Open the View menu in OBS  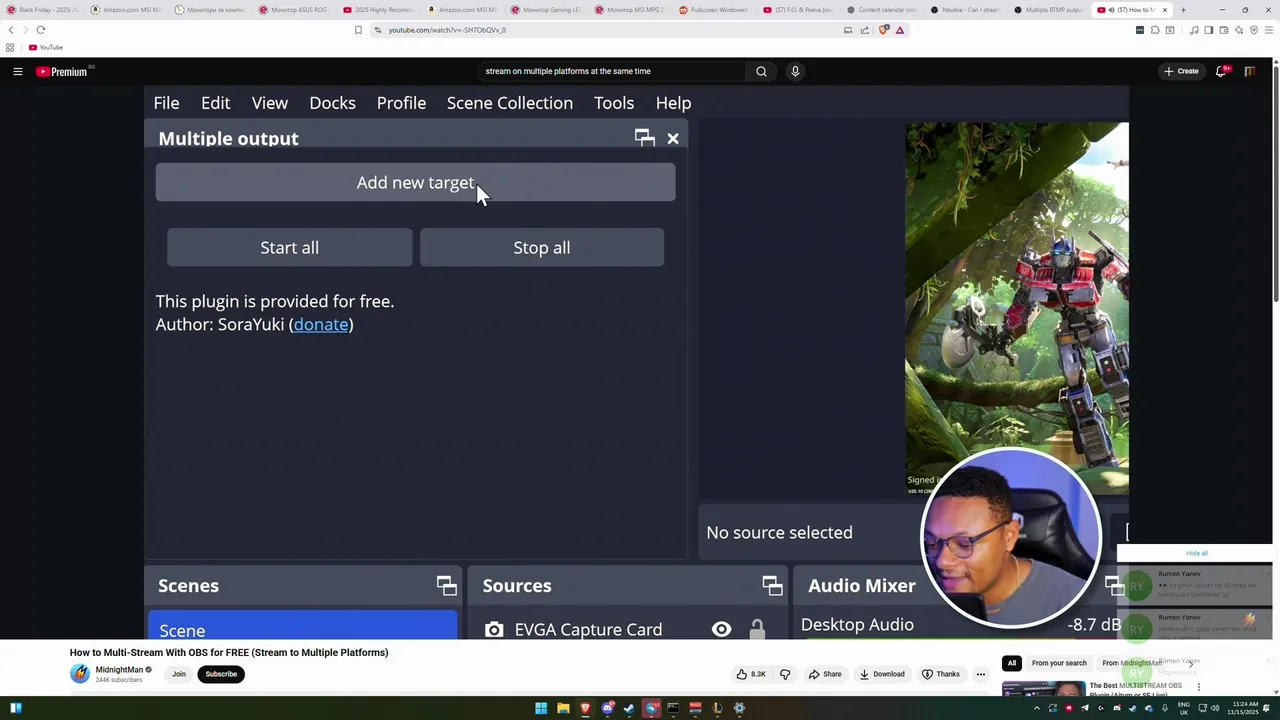tap(270, 103)
